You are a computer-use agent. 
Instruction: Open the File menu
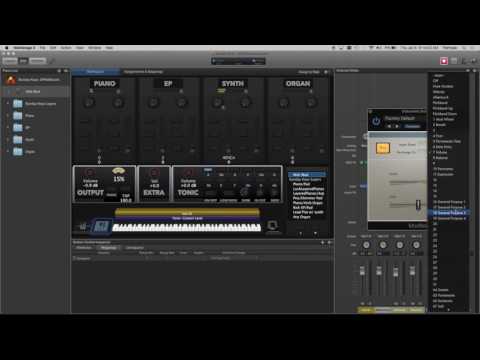pyautogui.click(x=42, y=48)
